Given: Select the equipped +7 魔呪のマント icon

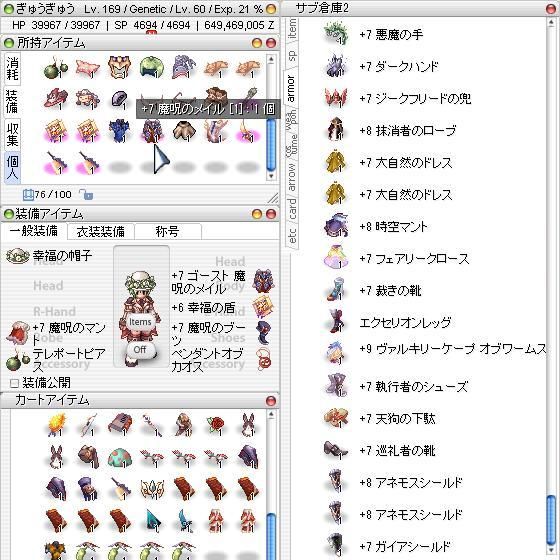Looking at the screenshot, I should (x=18, y=332).
